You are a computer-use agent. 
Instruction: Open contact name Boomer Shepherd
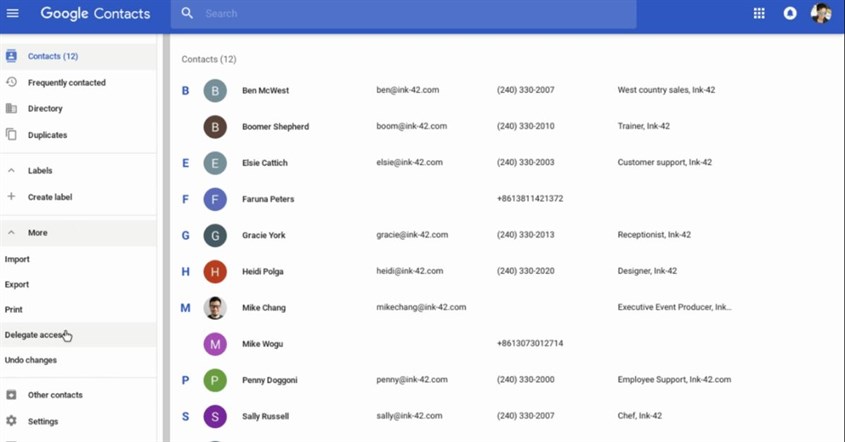[x=275, y=127]
